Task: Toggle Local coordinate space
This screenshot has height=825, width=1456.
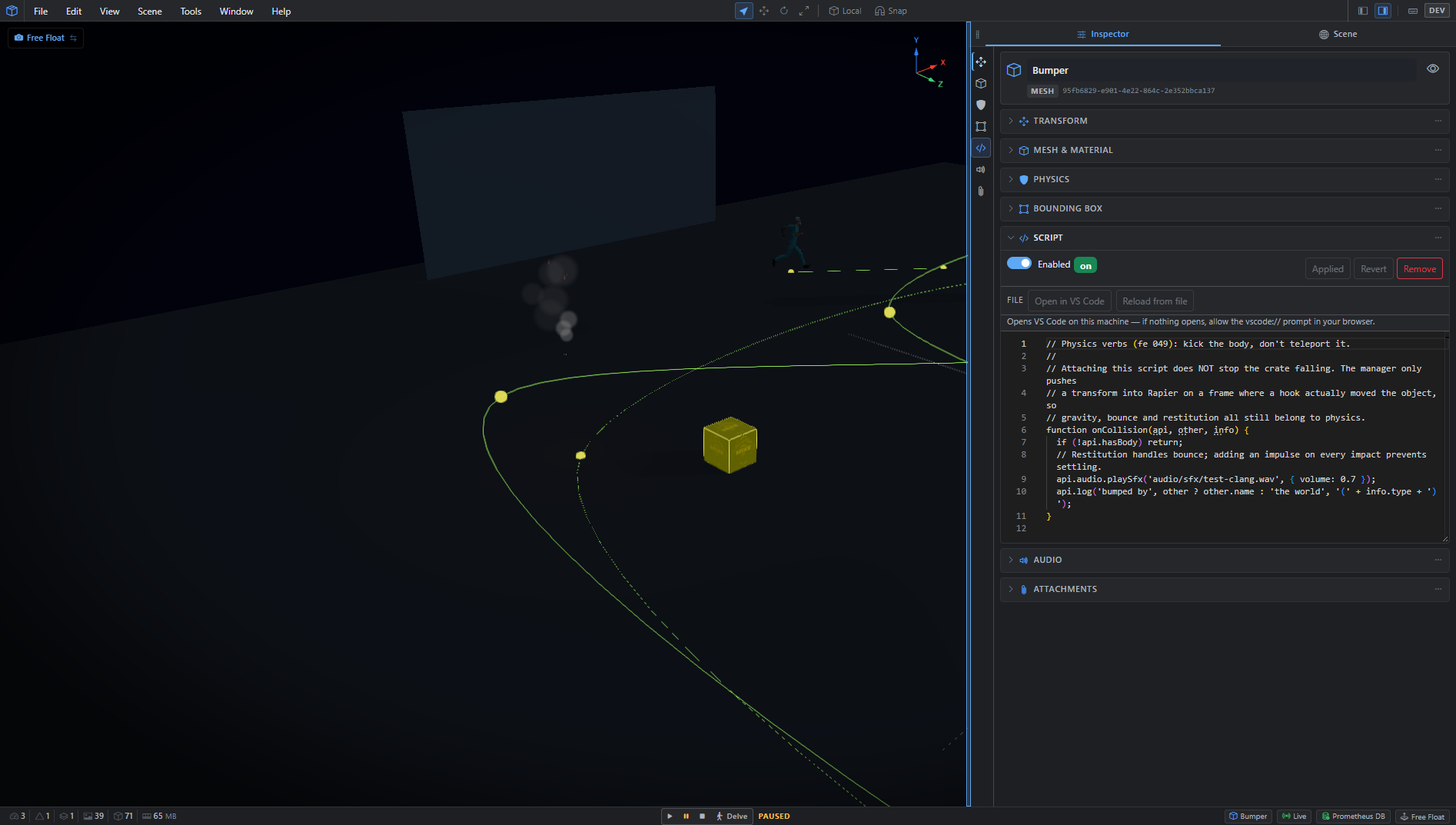Action: pos(845,11)
